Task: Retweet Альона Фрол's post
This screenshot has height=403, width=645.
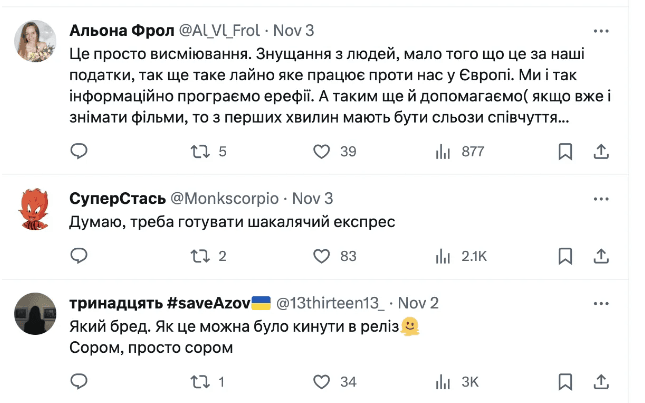Action: [200, 151]
